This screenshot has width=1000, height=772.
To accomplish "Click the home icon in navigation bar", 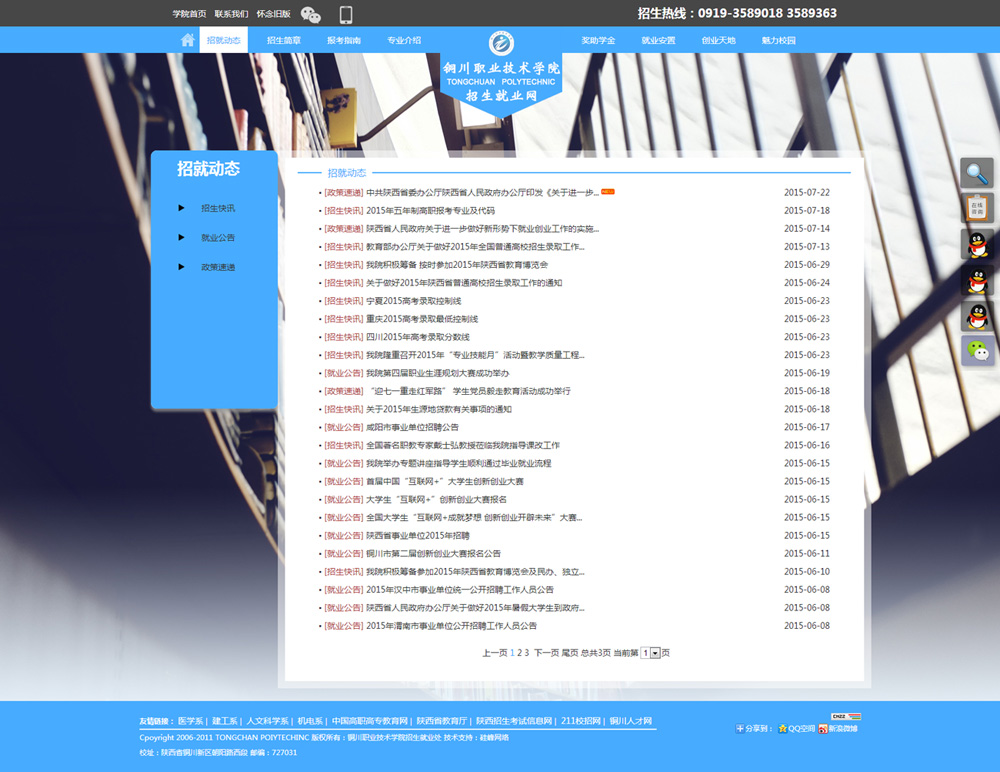I will pyautogui.click(x=187, y=40).
